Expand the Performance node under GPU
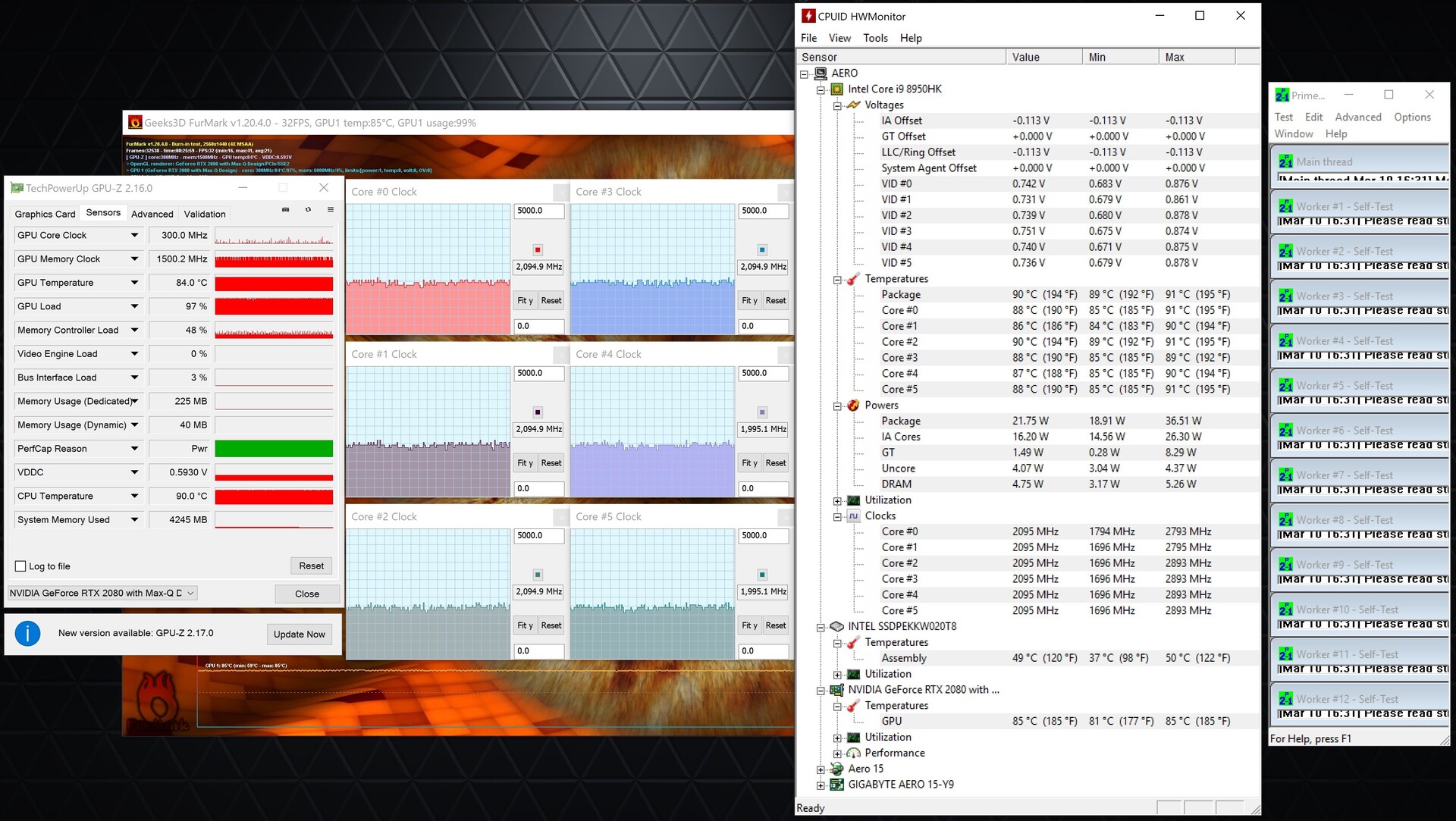1456x821 pixels. click(837, 754)
